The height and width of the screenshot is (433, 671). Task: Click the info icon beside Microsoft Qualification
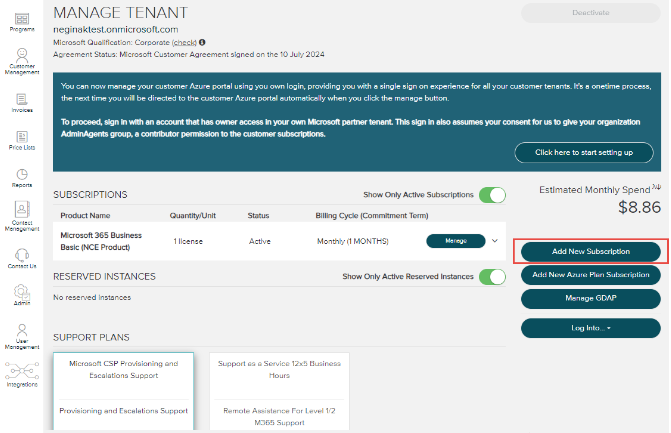tap(202, 43)
